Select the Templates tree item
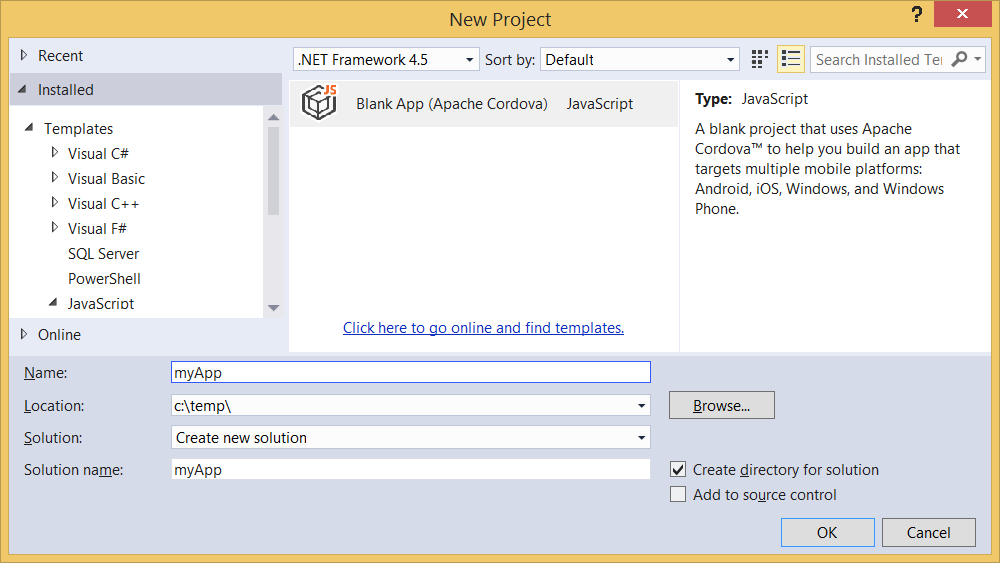 pos(78,129)
